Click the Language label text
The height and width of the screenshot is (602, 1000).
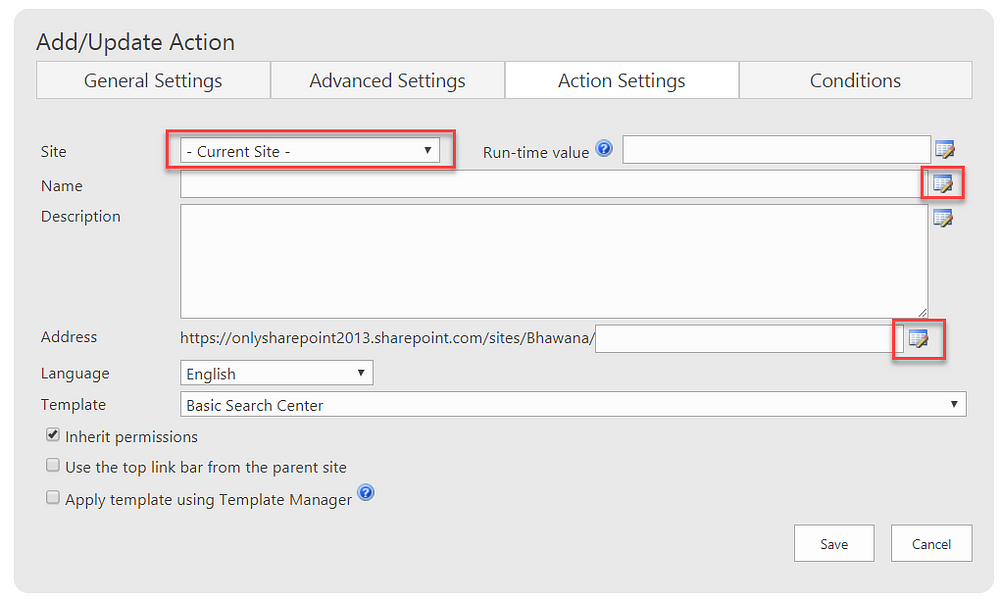(75, 374)
